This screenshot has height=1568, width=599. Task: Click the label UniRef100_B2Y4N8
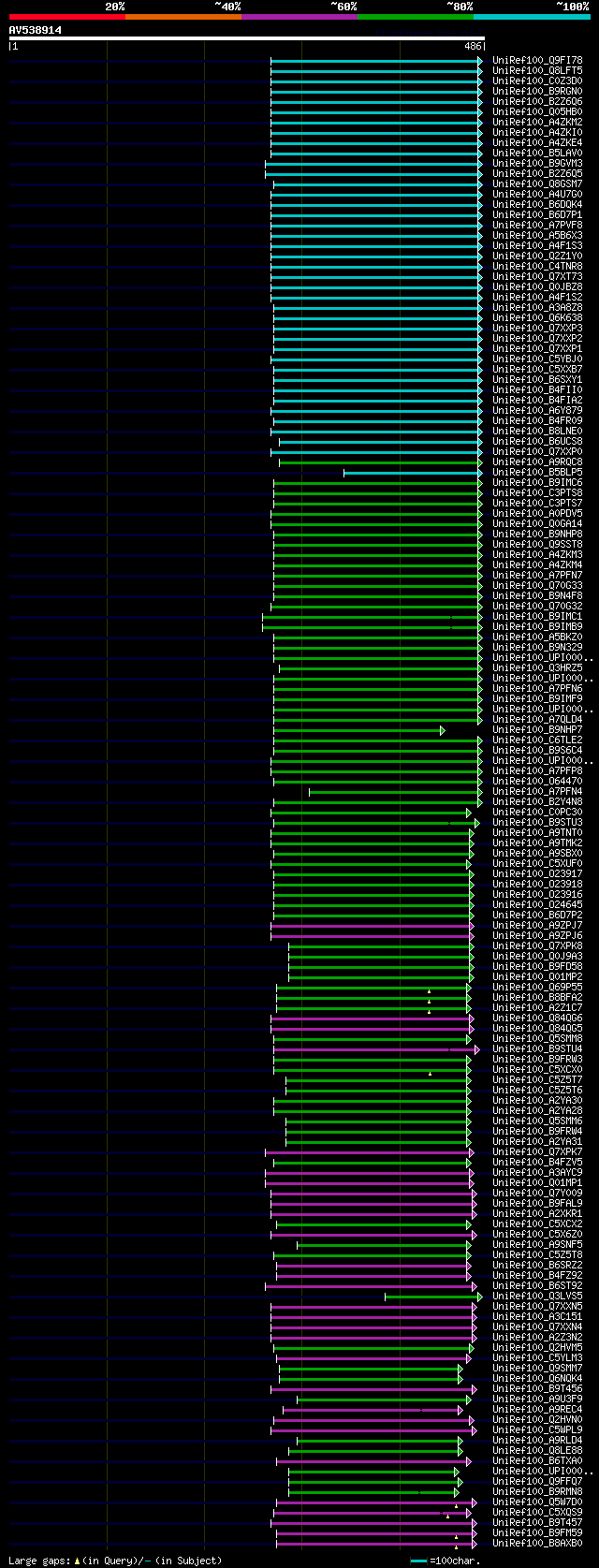coord(537,802)
